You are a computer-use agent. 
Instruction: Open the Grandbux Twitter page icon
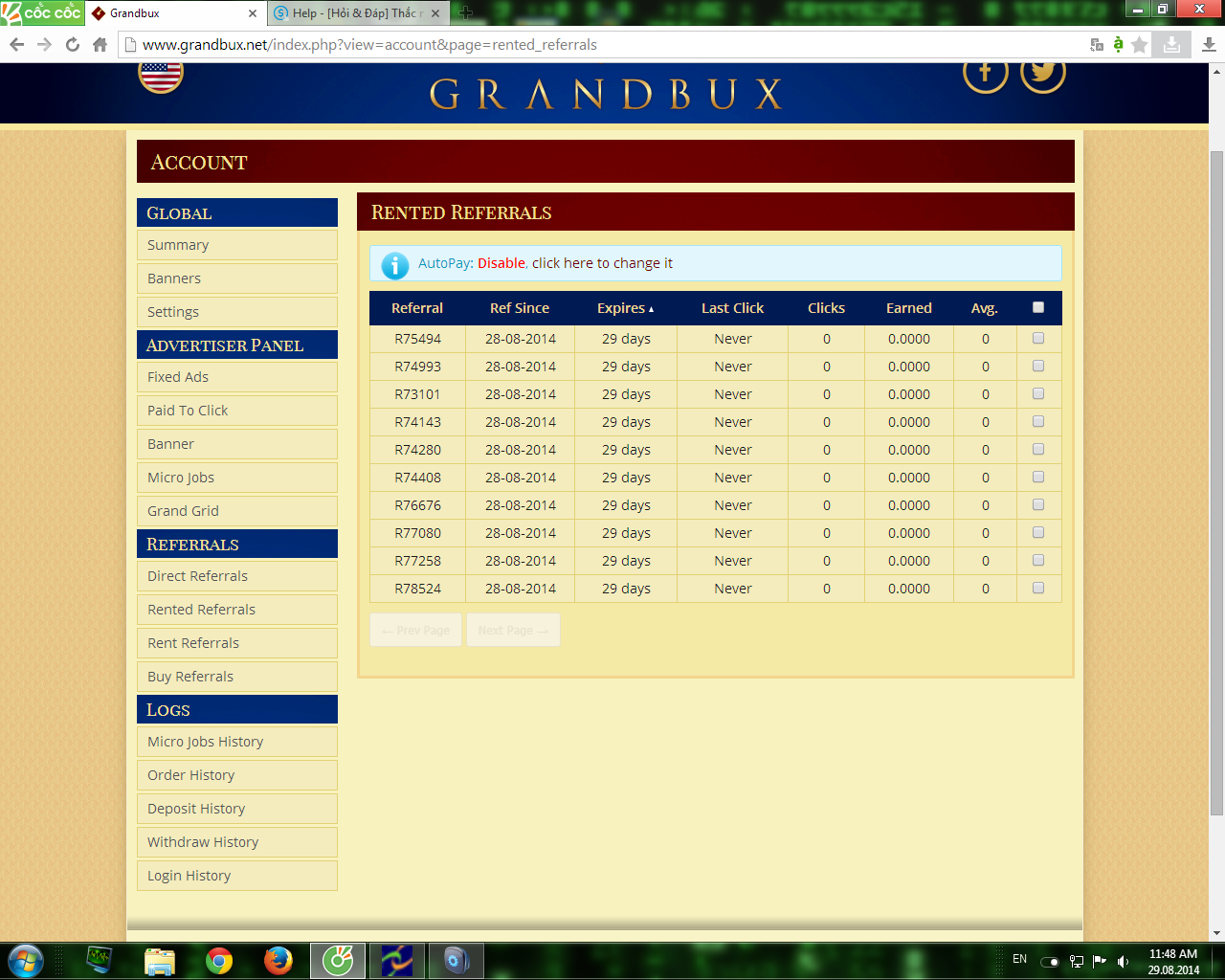(x=1043, y=75)
